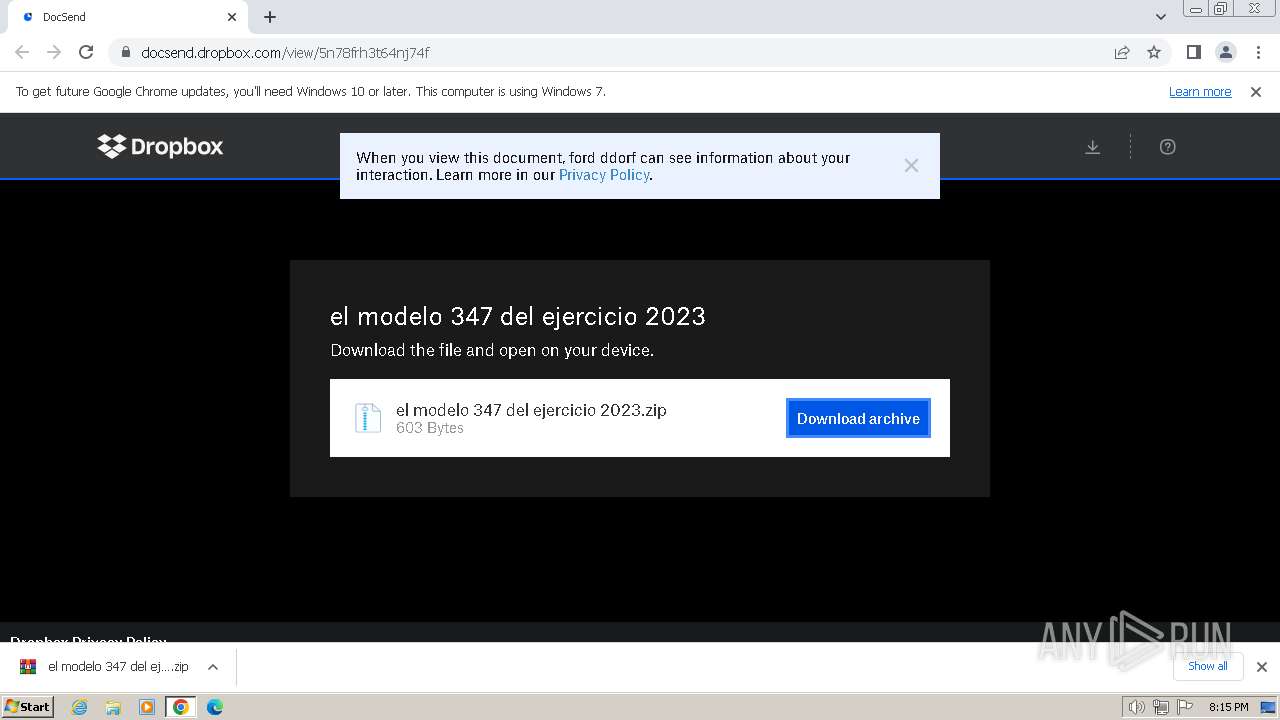Click the address bar URL

[x=285, y=52]
